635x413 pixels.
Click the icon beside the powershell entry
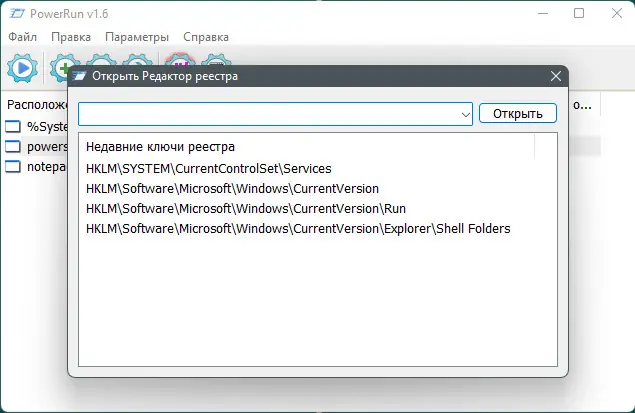pyautogui.click(x=13, y=146)
